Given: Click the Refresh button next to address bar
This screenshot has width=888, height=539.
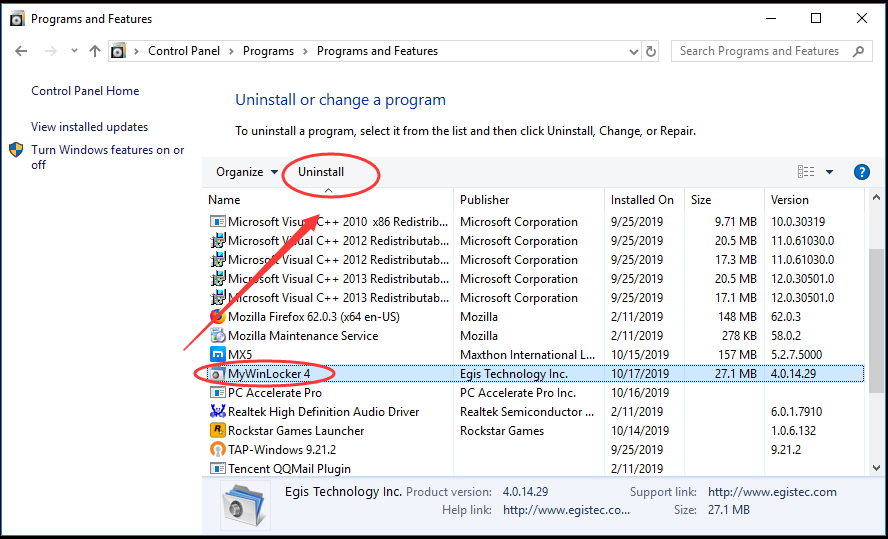Looking at the screenshot, I should [x=651, y=52].
